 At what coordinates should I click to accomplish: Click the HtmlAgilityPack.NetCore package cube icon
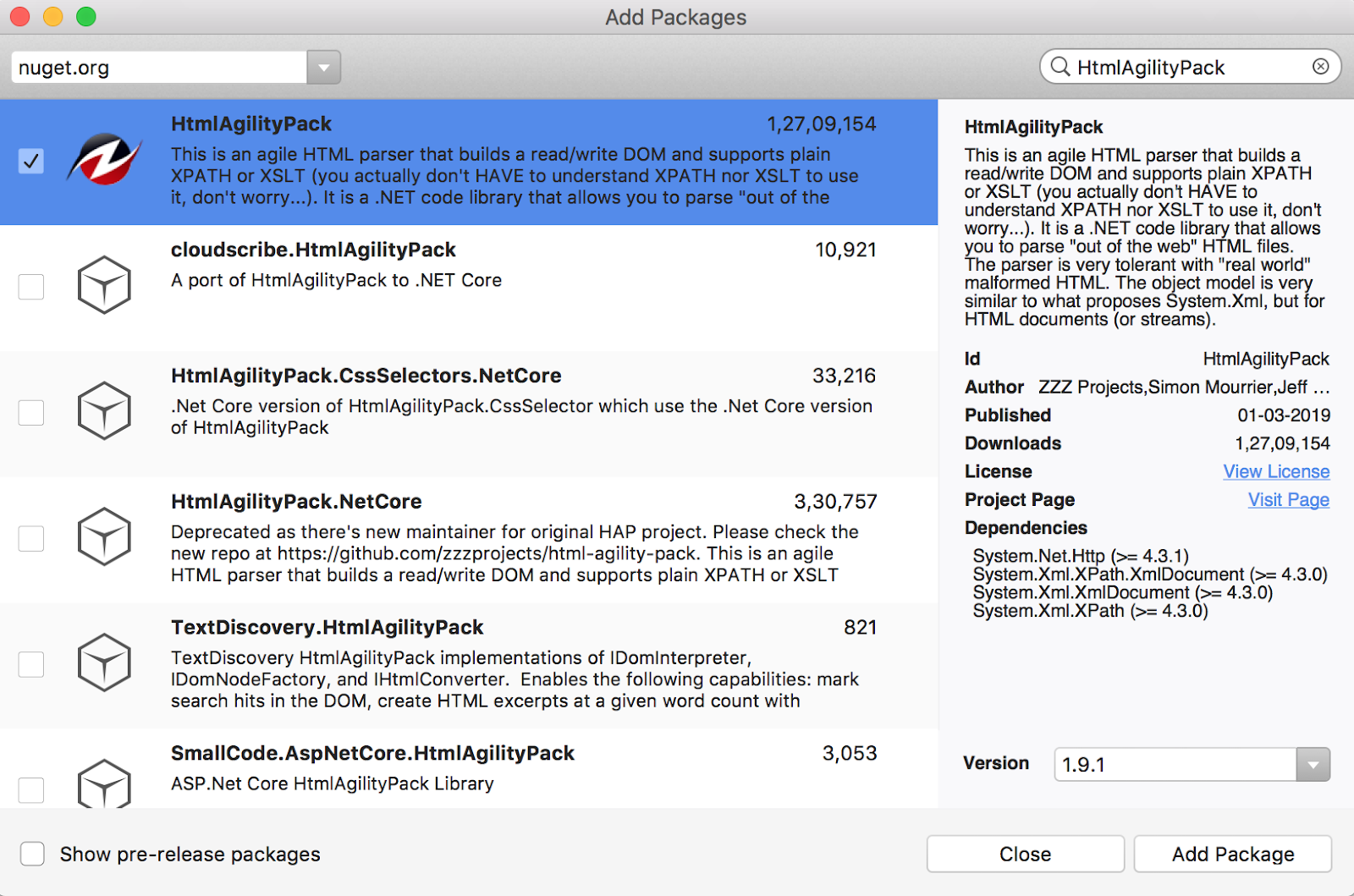tap(104, 536)
